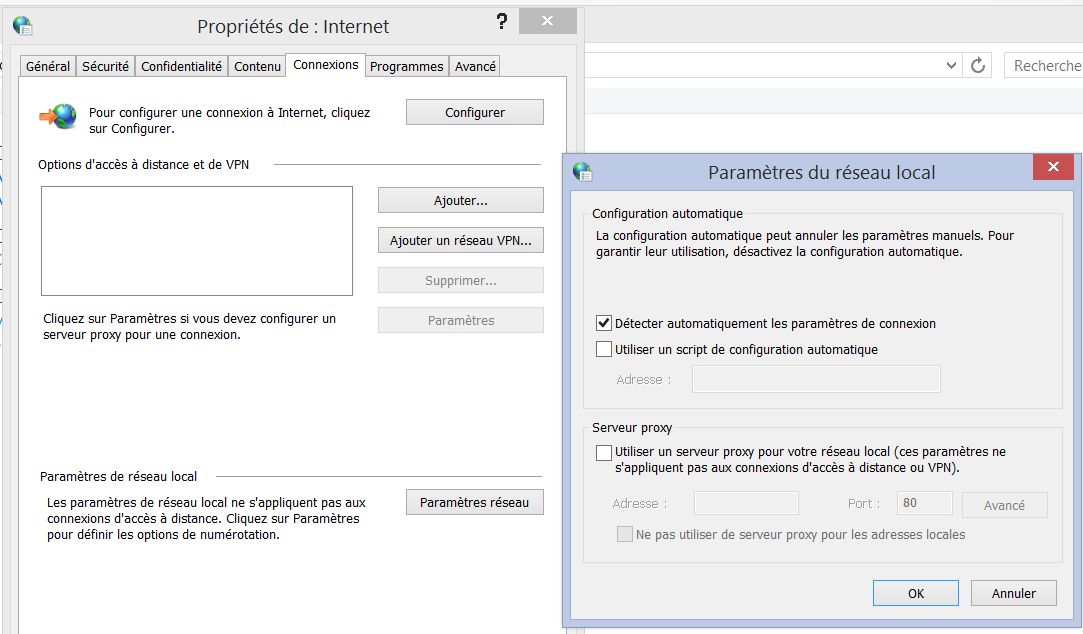Close the Paramètres du réseau local dialog

pyautogui.click(x=1053, y=166)
